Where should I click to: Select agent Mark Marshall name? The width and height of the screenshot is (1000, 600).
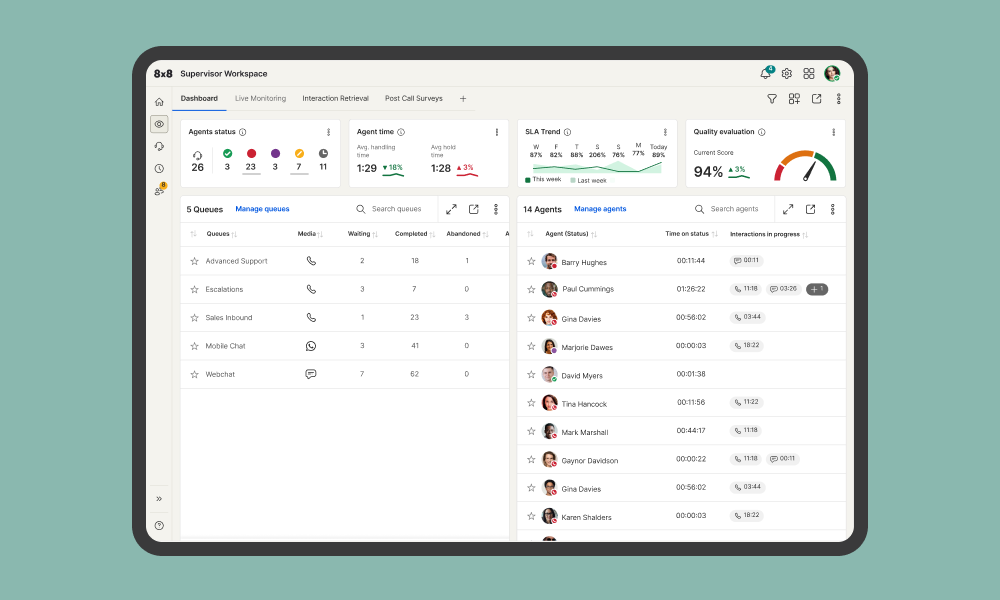585,432
